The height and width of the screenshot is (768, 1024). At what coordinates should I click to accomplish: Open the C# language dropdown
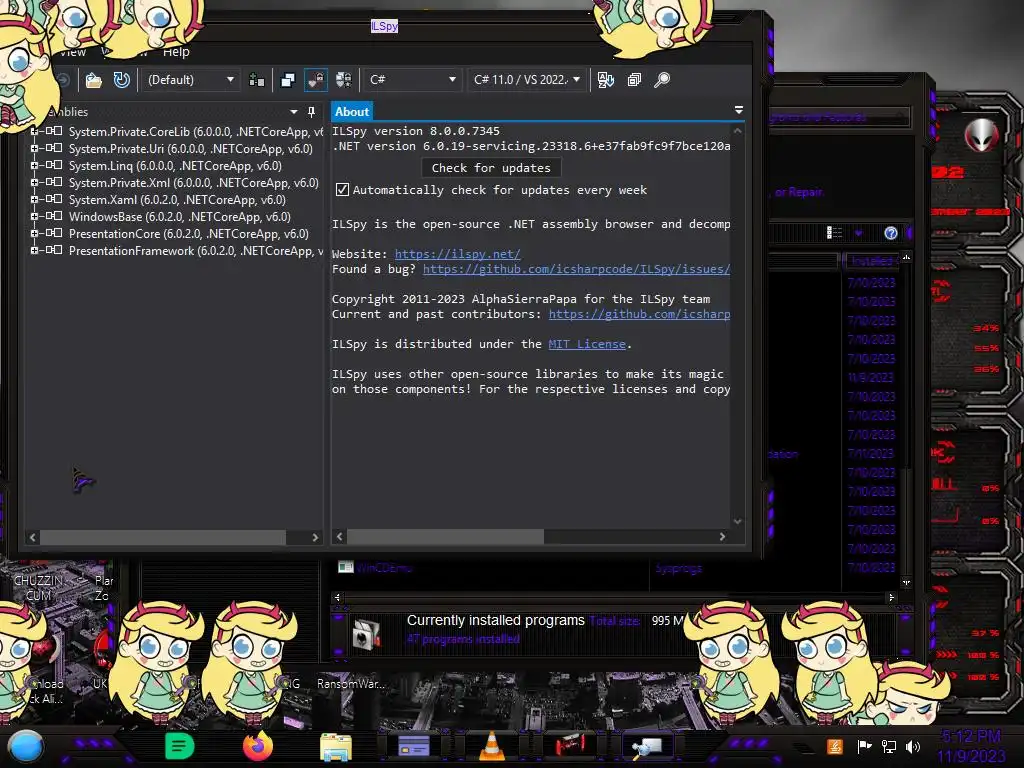click(x=412, y=80)
